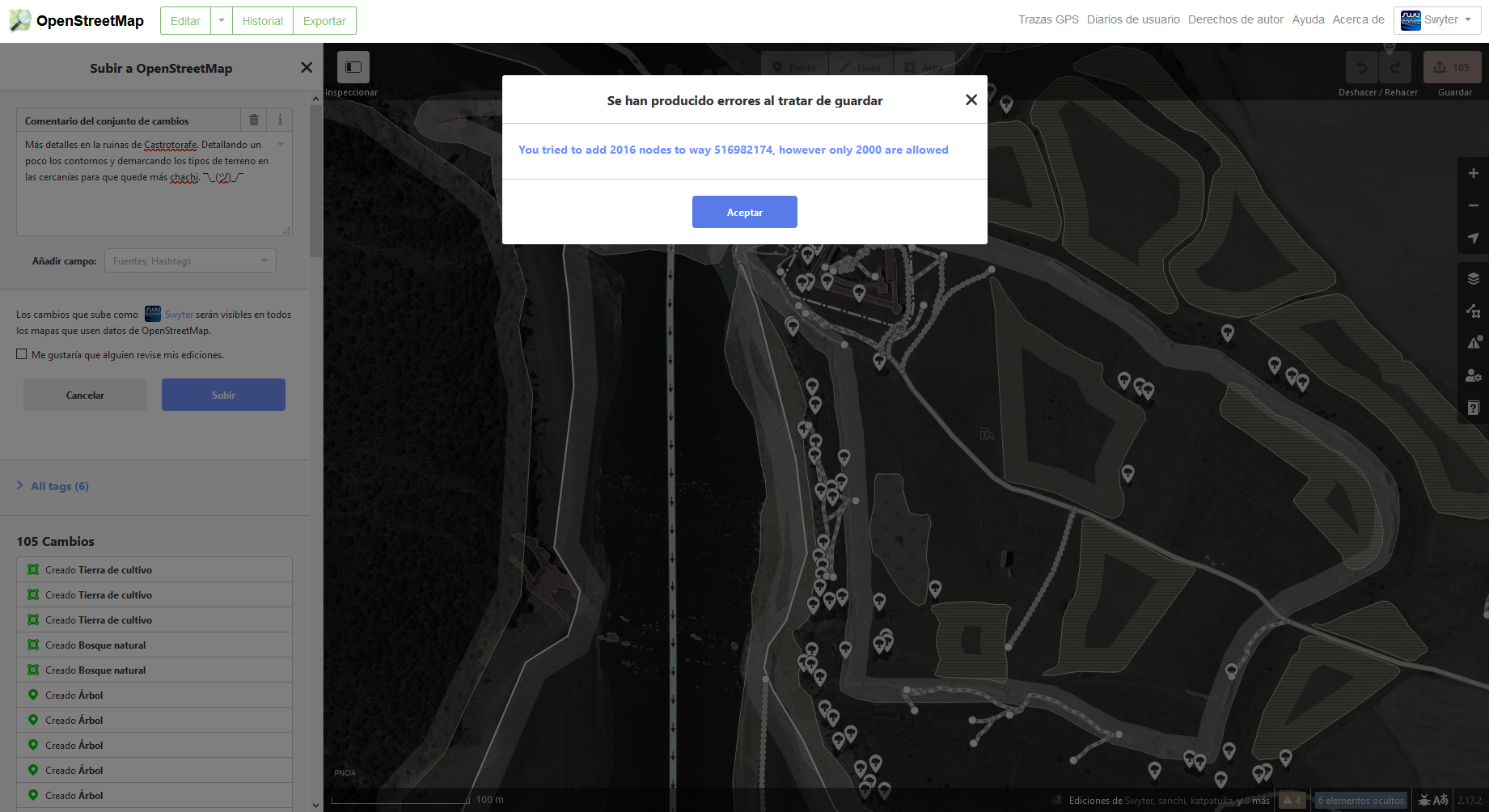Select third 'Creado Tierra de cultivo' change
Viewport: 1489px width, 812px height.
[154, 620]
